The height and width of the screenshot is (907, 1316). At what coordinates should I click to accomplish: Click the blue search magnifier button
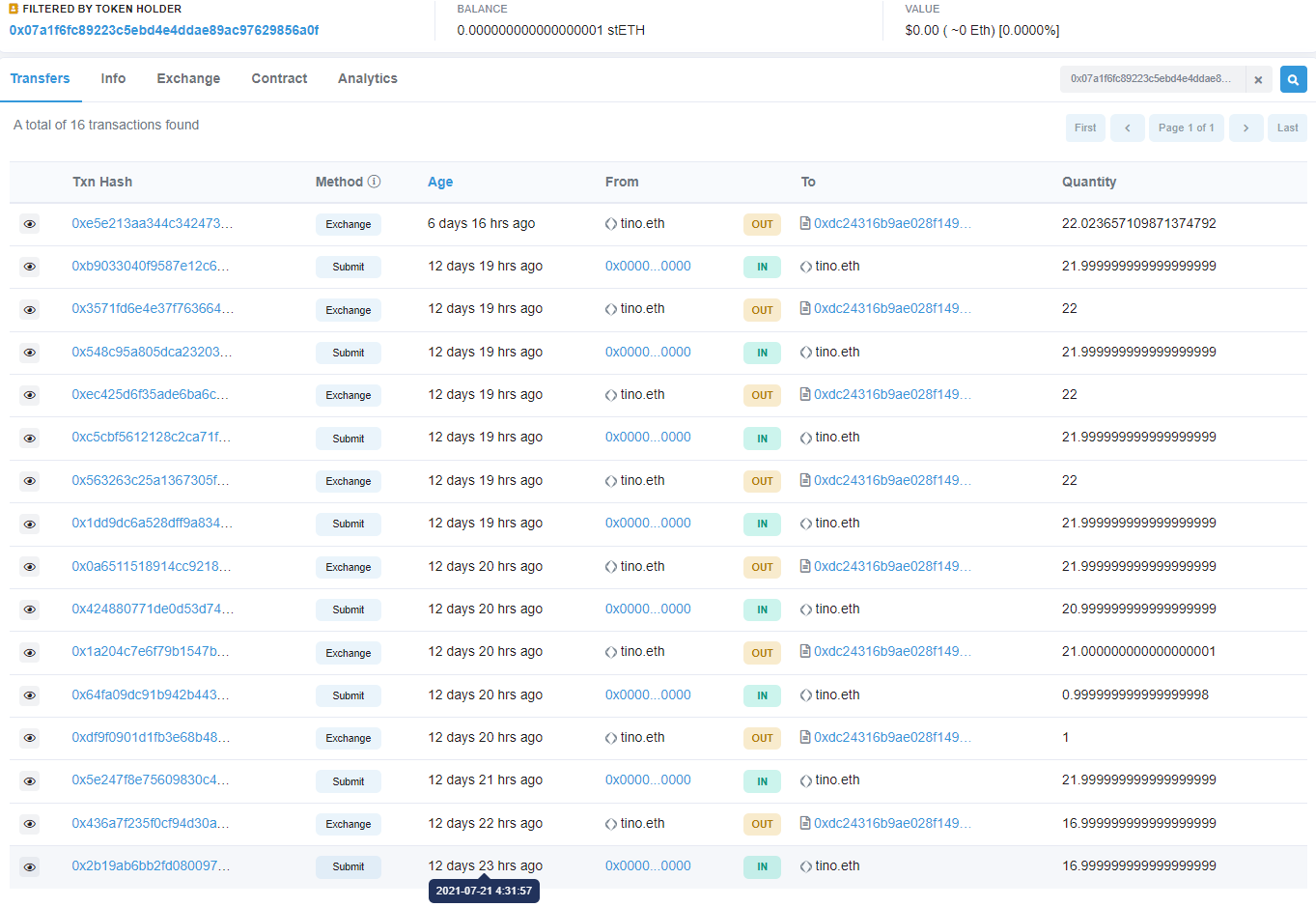click(x=1293, y=79)
